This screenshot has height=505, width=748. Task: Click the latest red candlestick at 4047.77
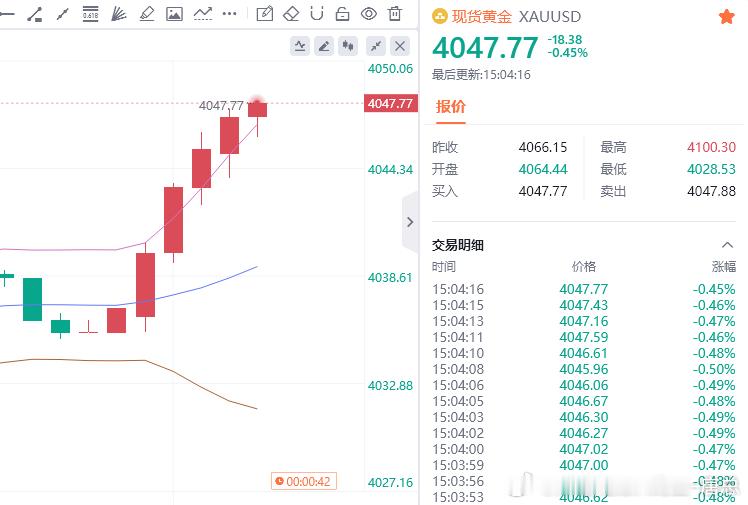click(258, 109)
